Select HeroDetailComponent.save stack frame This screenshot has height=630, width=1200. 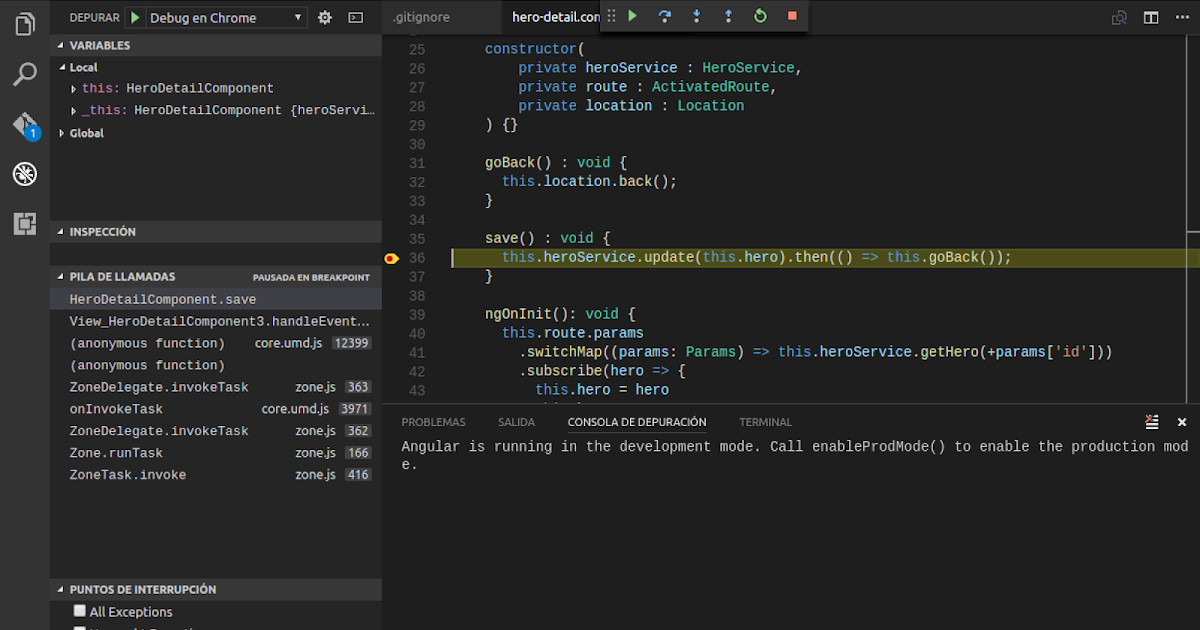pyautogui.click(x=215, y=299)
